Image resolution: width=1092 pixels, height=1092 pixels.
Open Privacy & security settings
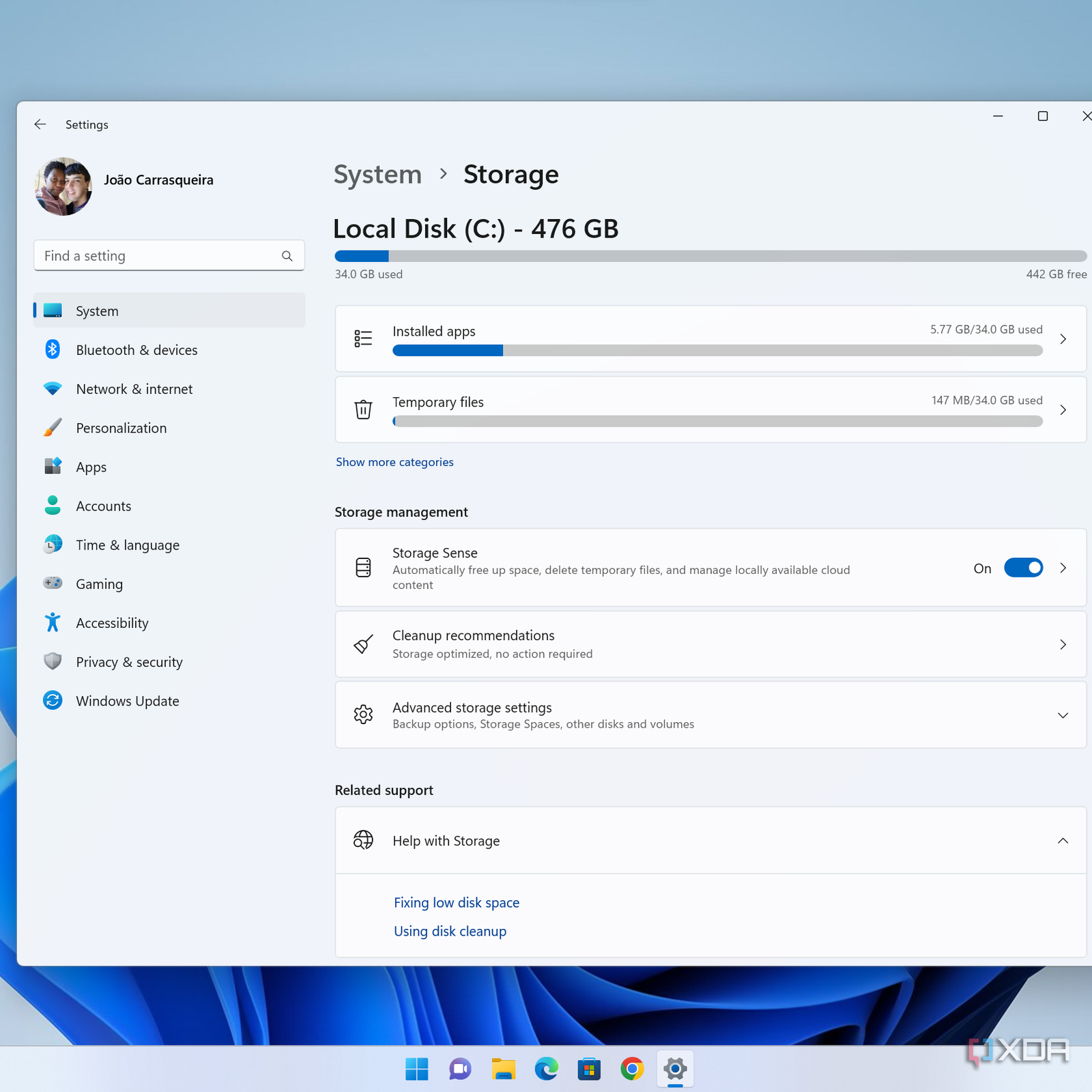[x=129, y=662]
